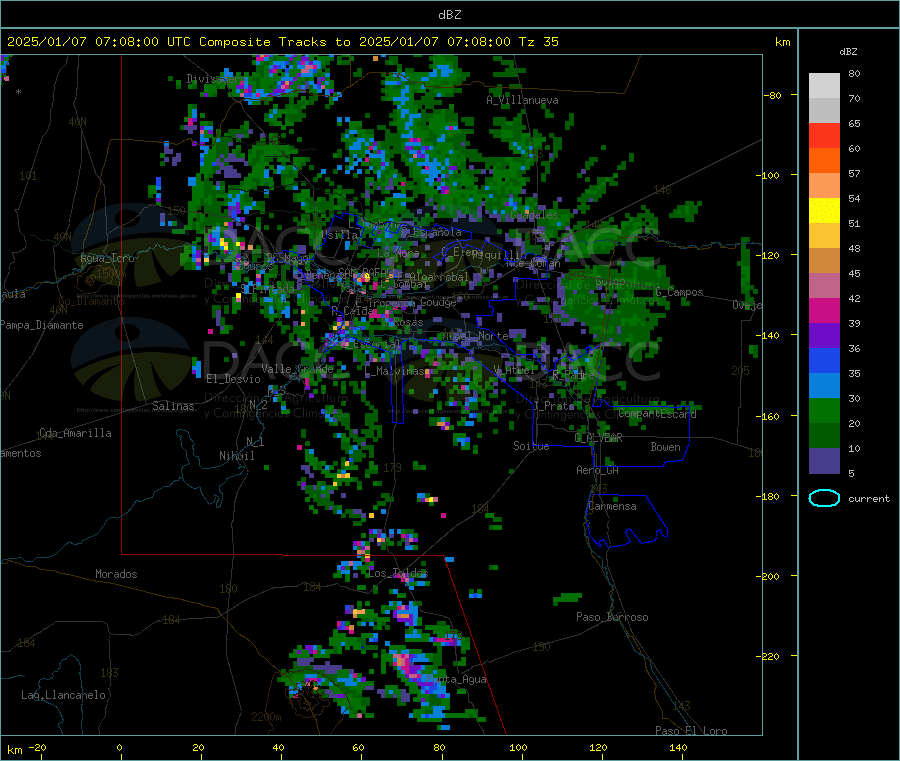Click the Aero_GA map label
This screenshot has height=761, width=900.
[597, 470]
